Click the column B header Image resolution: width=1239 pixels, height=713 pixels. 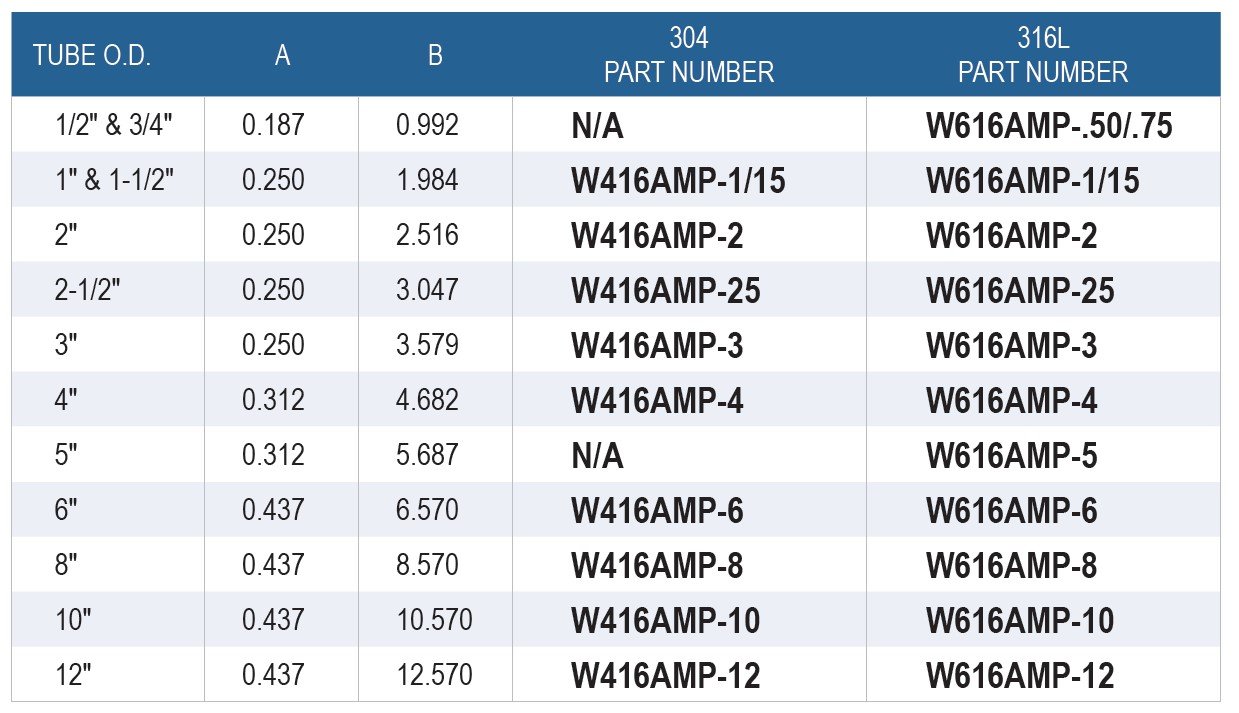click(x=435, y=56)
